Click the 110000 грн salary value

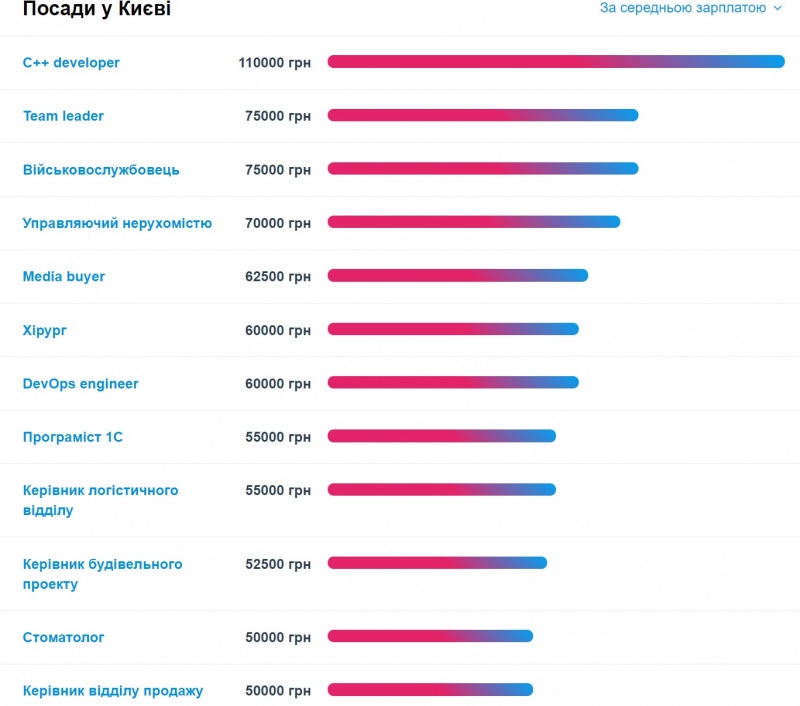(x=274, y=62)
